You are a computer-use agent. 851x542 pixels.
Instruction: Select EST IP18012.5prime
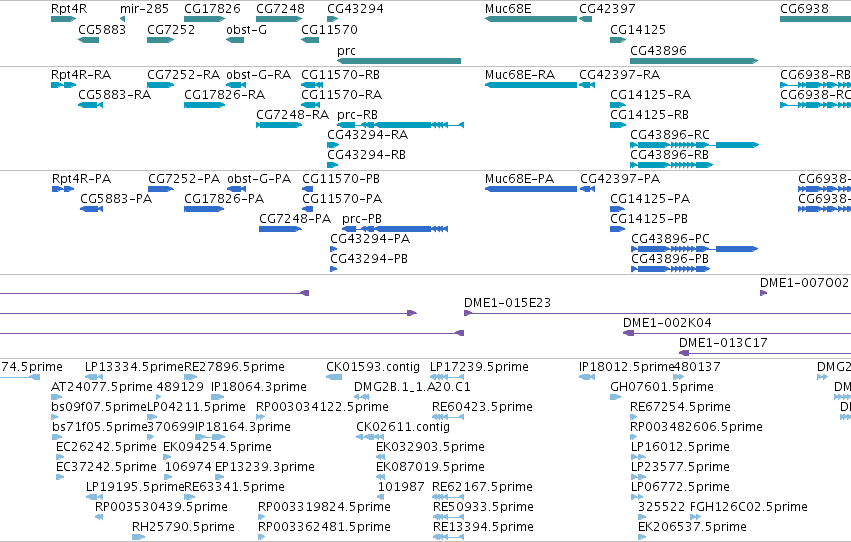(626, 367)
